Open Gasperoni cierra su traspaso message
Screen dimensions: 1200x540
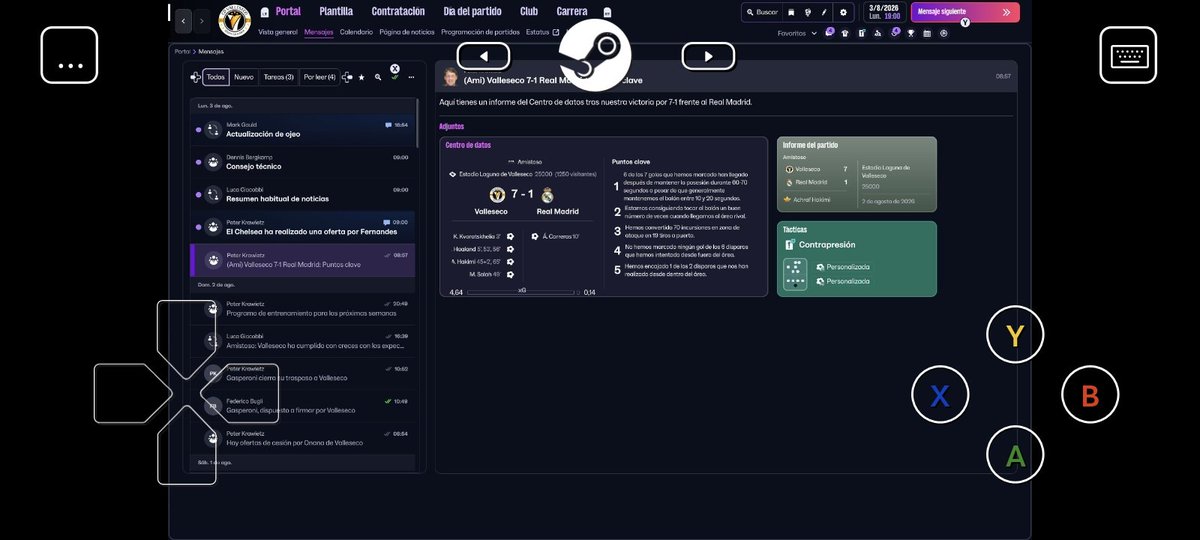pyautogui.click(x=302, y=373)
